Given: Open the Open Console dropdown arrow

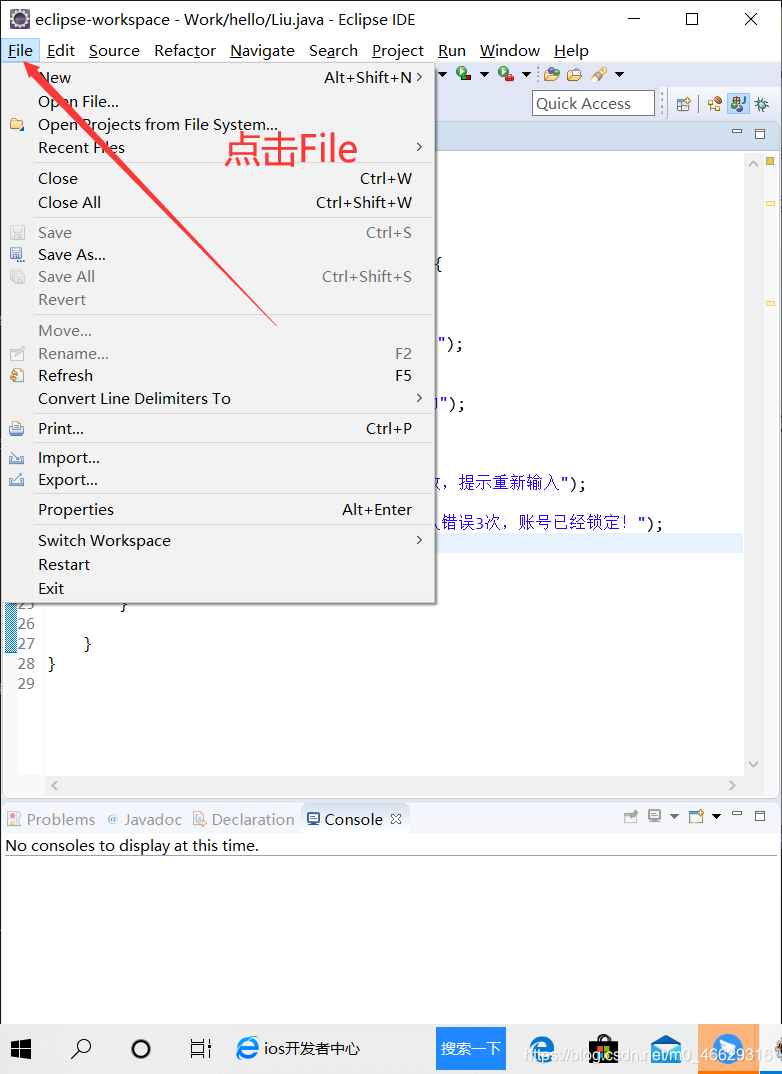Looking at the screenshot, I should (716, 816).
